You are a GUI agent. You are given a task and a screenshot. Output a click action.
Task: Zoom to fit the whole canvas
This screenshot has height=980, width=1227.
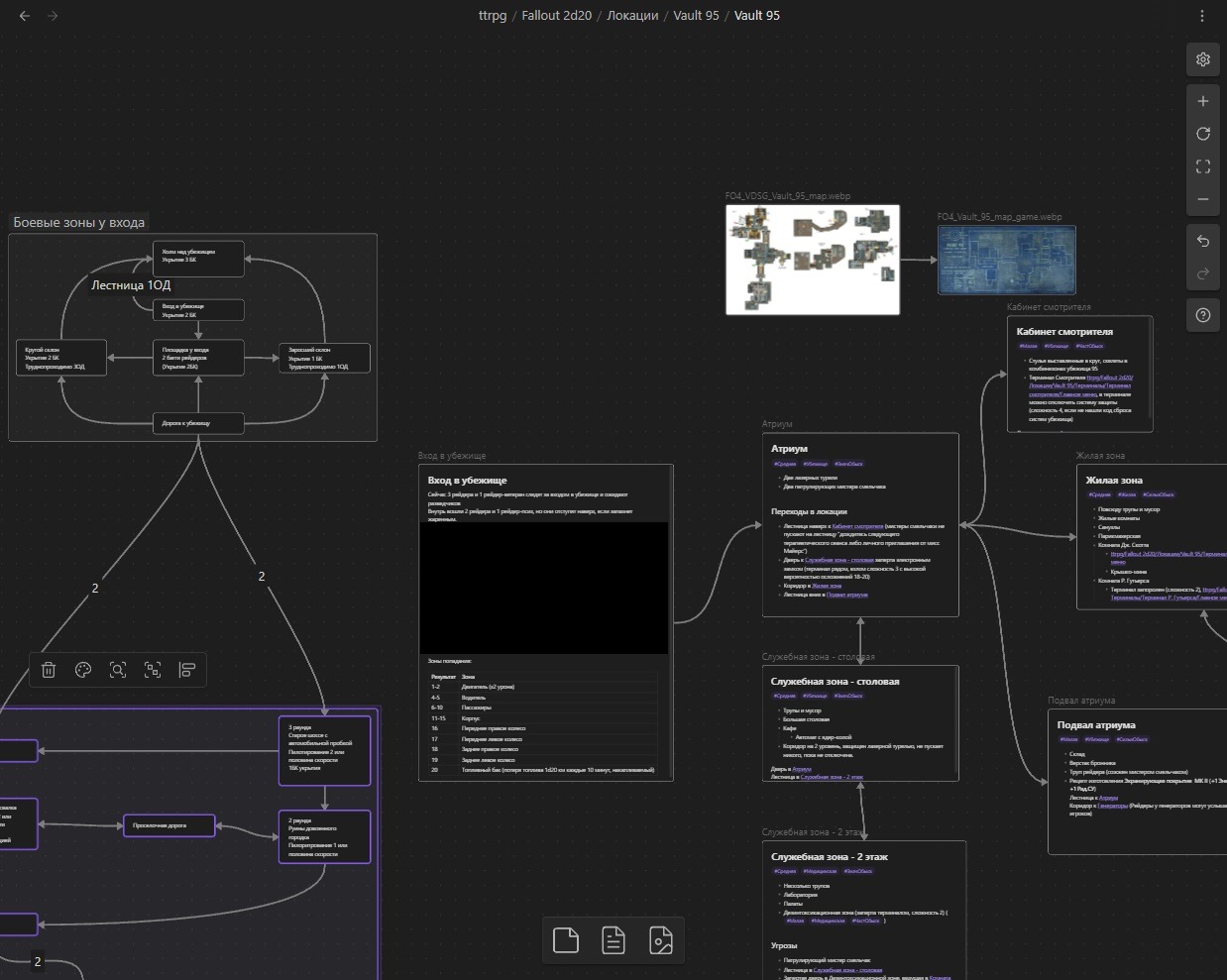click(1203, 166)
